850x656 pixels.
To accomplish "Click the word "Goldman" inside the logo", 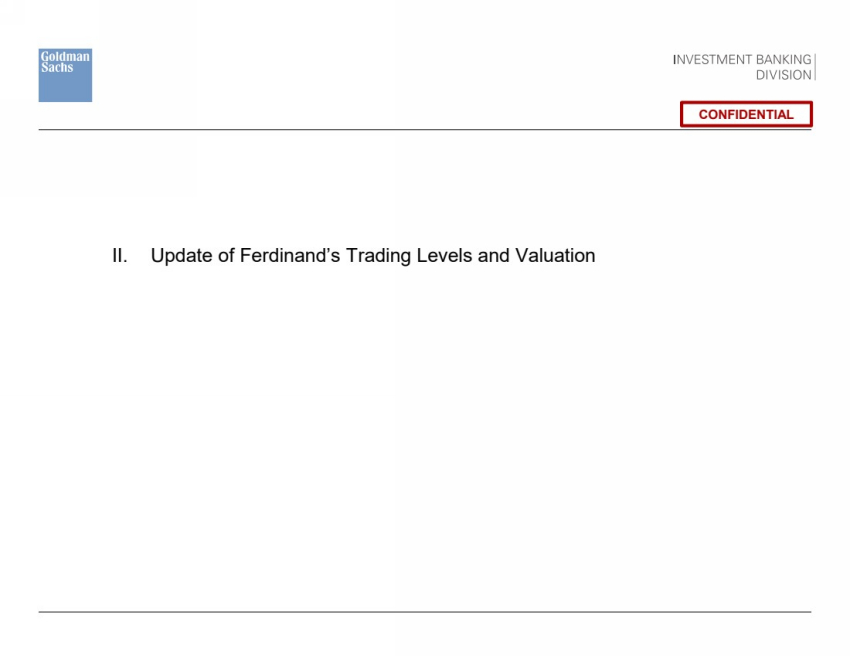I will (65, 57).
